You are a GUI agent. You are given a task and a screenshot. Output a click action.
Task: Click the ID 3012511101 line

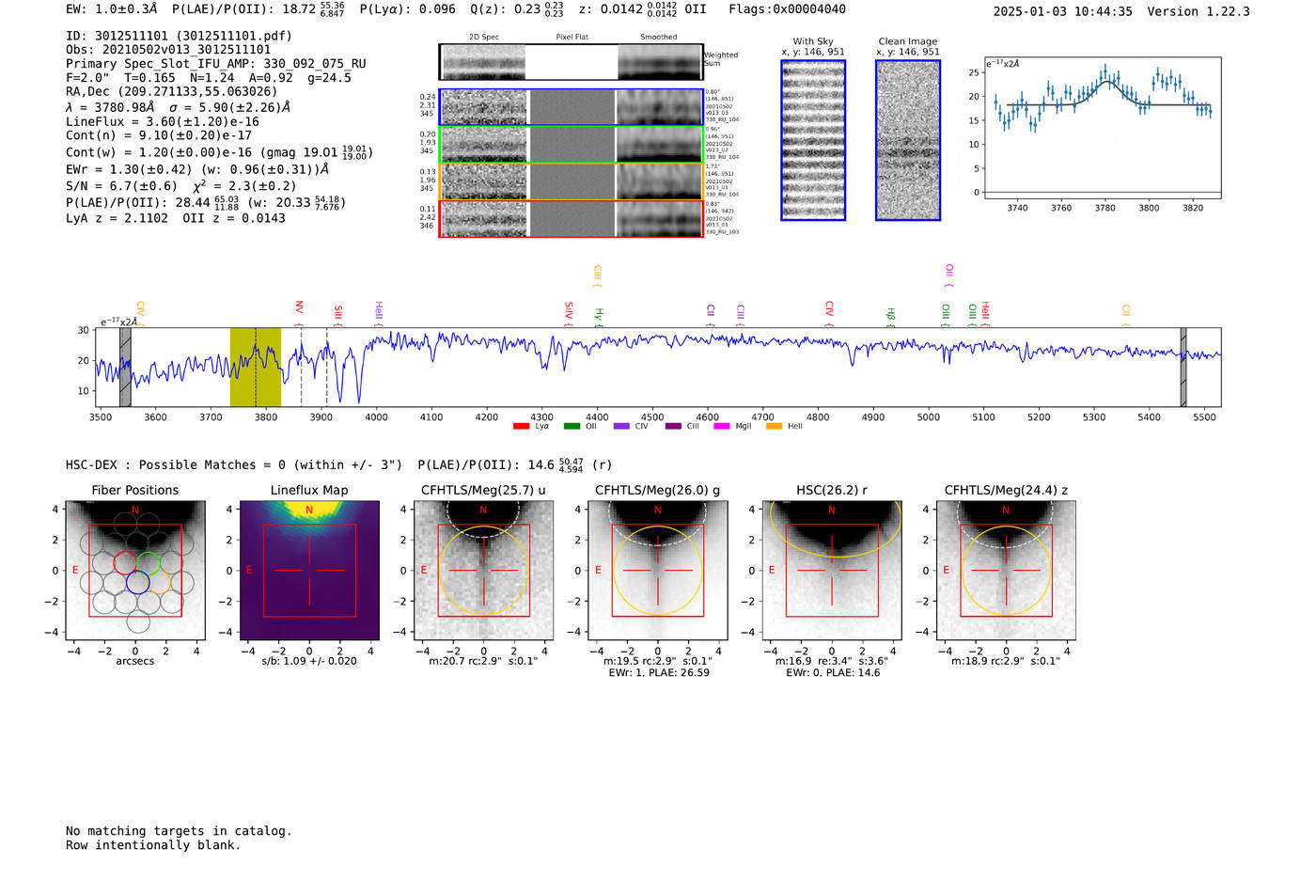click(x=179, y=36)
